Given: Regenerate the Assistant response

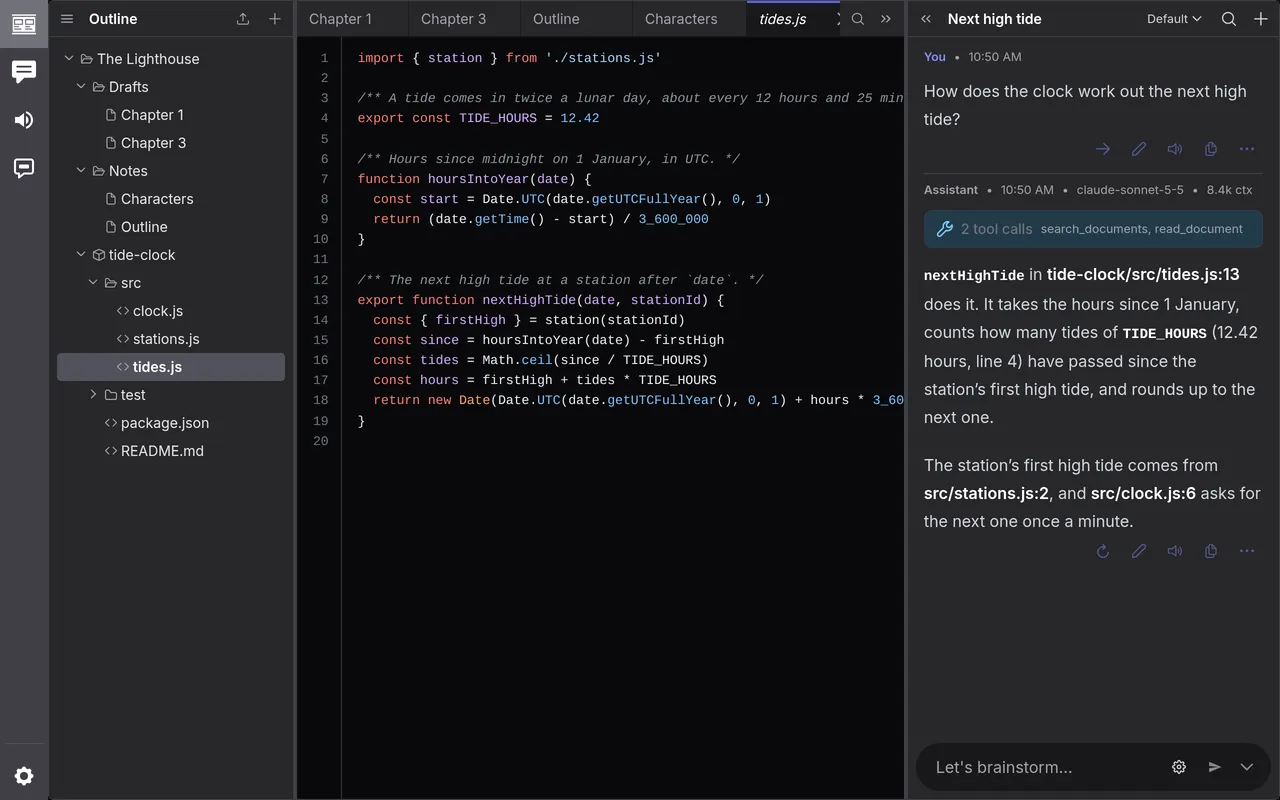Looking at the screenshot, I should click(x=1103, y=551).
